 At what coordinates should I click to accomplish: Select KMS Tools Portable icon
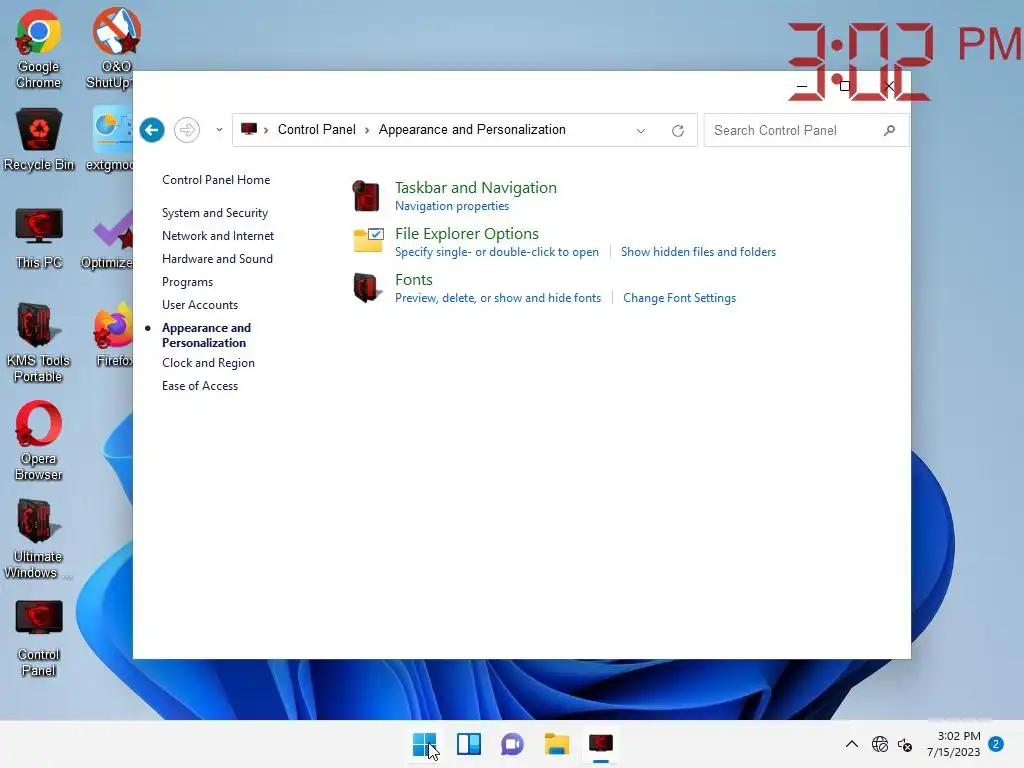click(x=38, y=342)
